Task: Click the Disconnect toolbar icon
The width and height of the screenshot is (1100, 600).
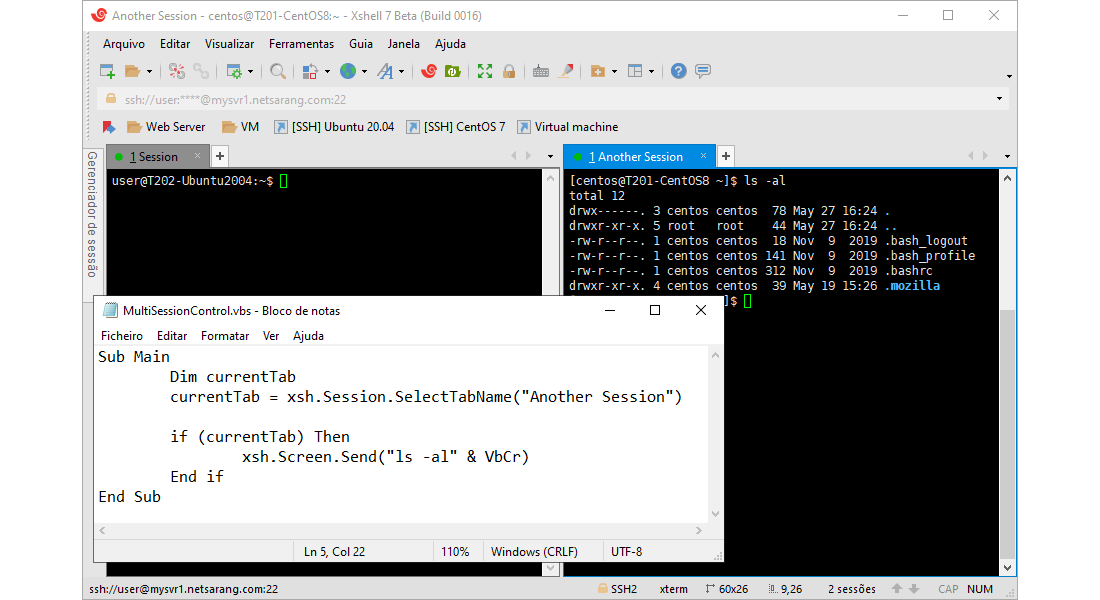Action: pos(177,71)
